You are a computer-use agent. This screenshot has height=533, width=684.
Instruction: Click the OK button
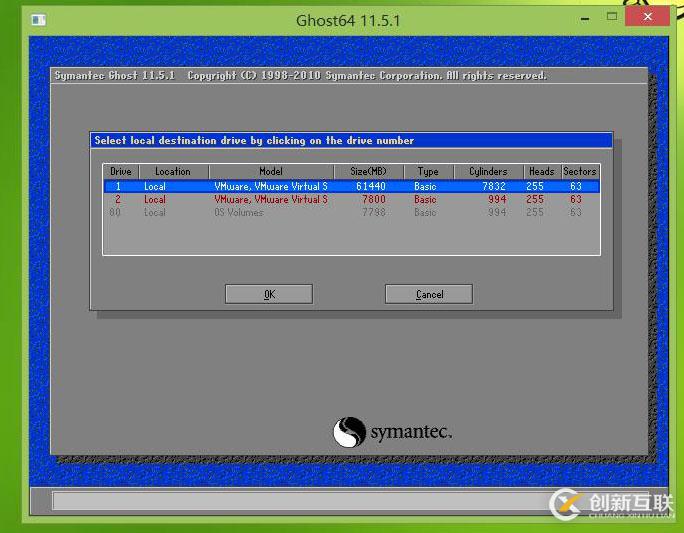point(269,294)
